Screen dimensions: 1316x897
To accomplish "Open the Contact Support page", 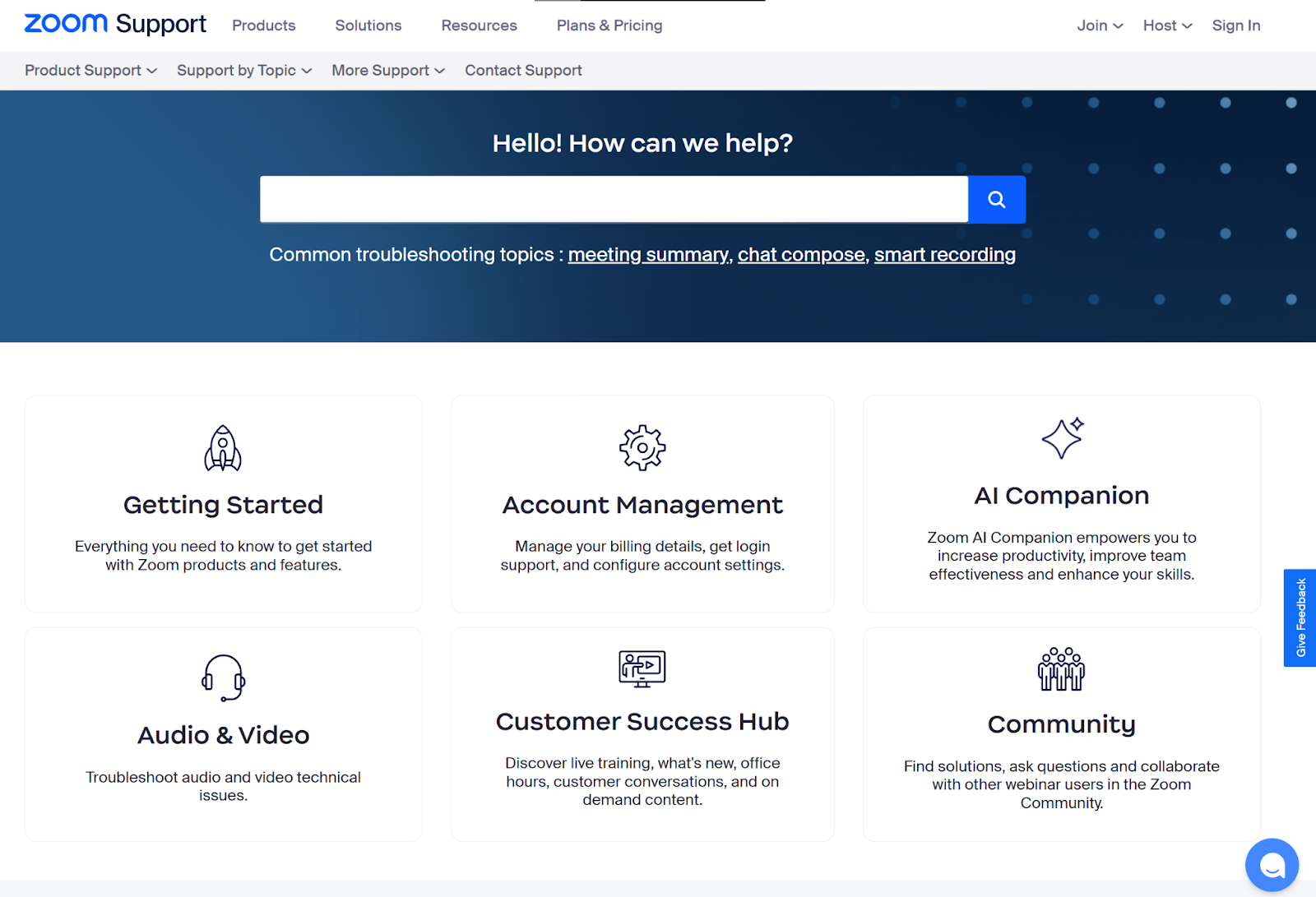I will pos(523,71).
